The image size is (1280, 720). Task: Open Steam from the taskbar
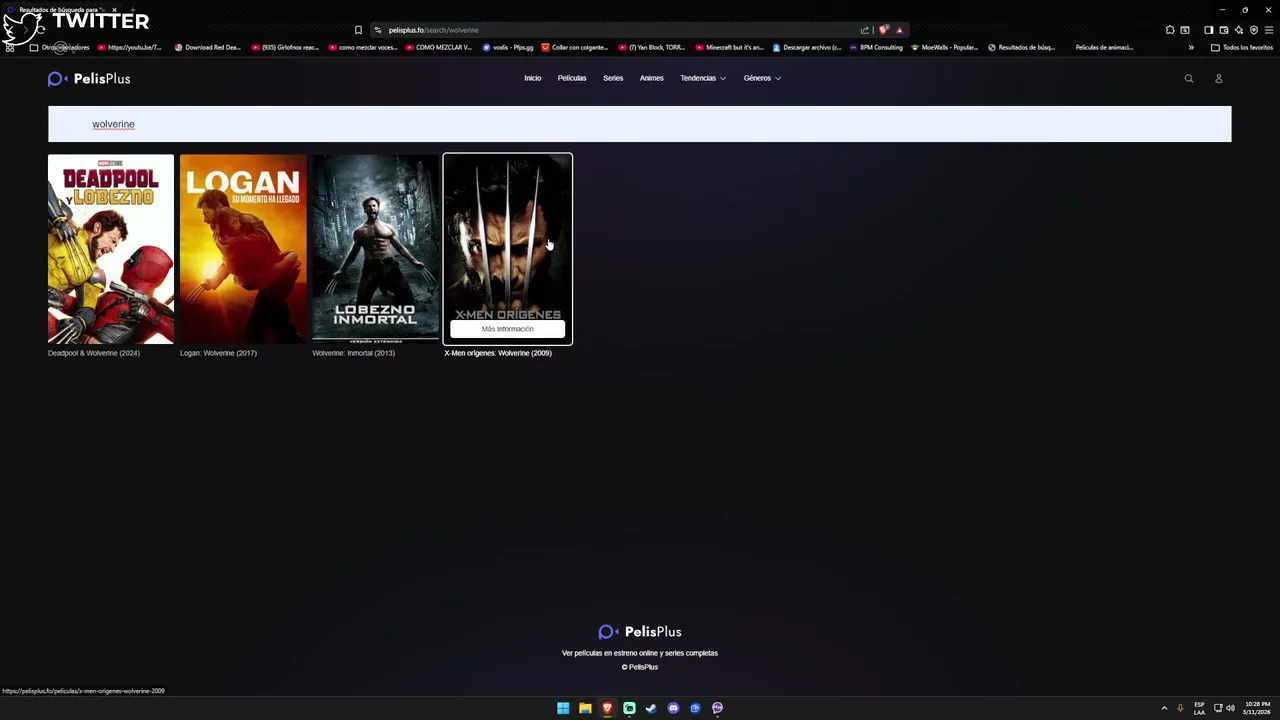click(651, 708)
